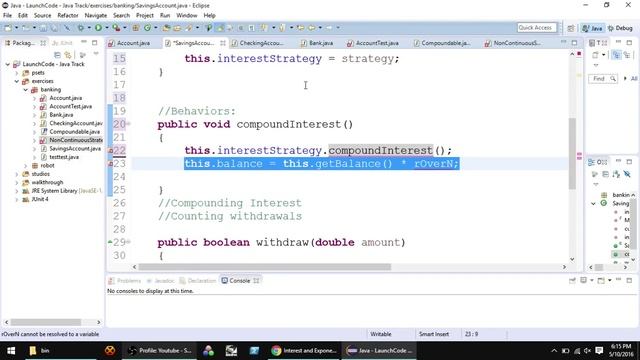Viewport: 640px width, 360px height.
Task: Open the Refactor menu
Action: (x=68, y=16)
